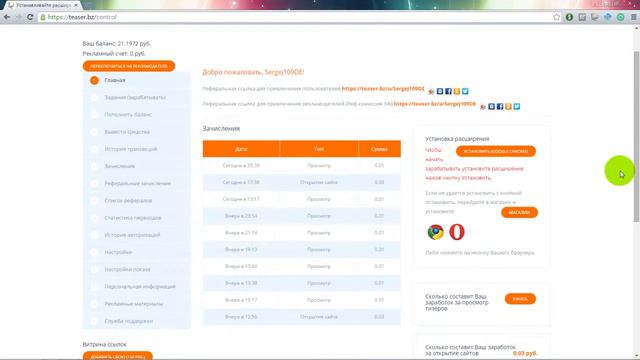Share user referral link on Facebook
640x360 pixels.
(x=448, y=91)
